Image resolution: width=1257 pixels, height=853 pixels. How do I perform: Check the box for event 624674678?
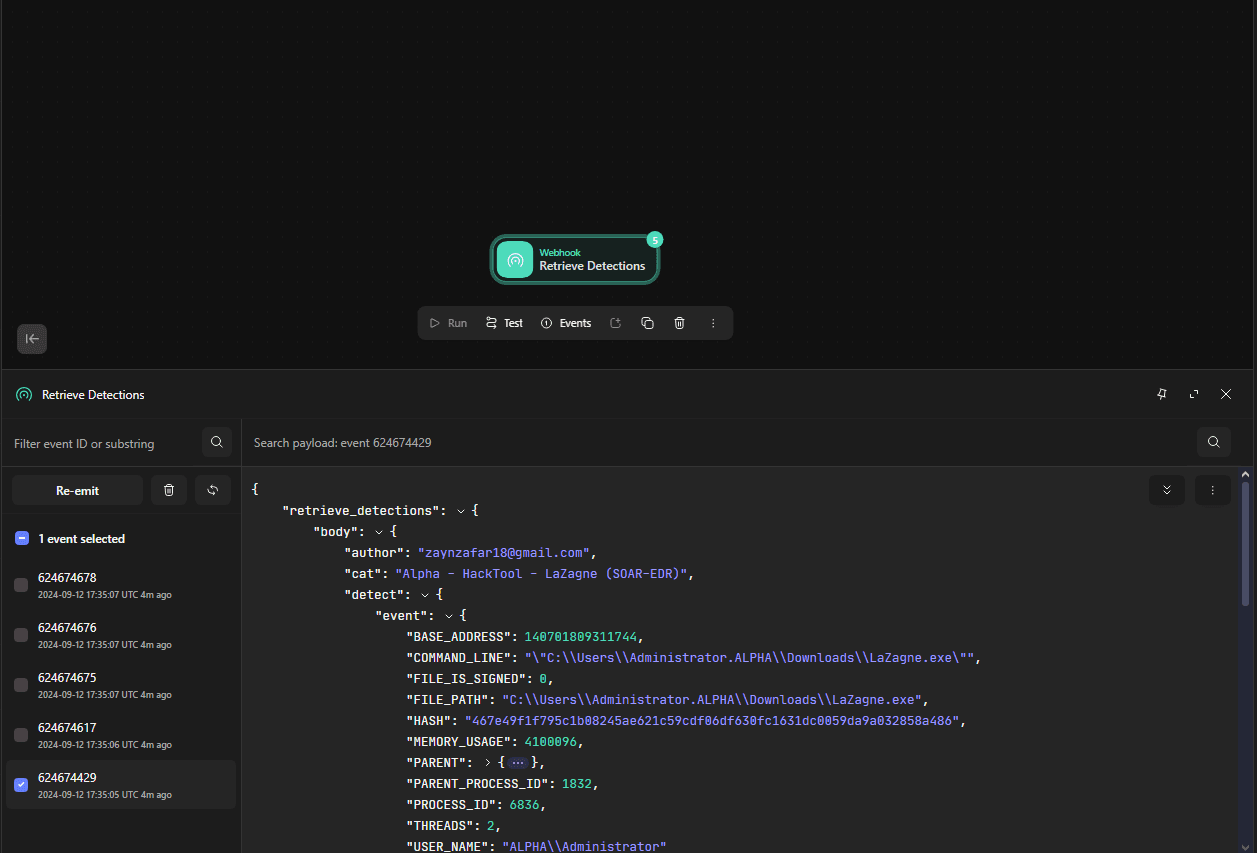(x=21, y=585)
